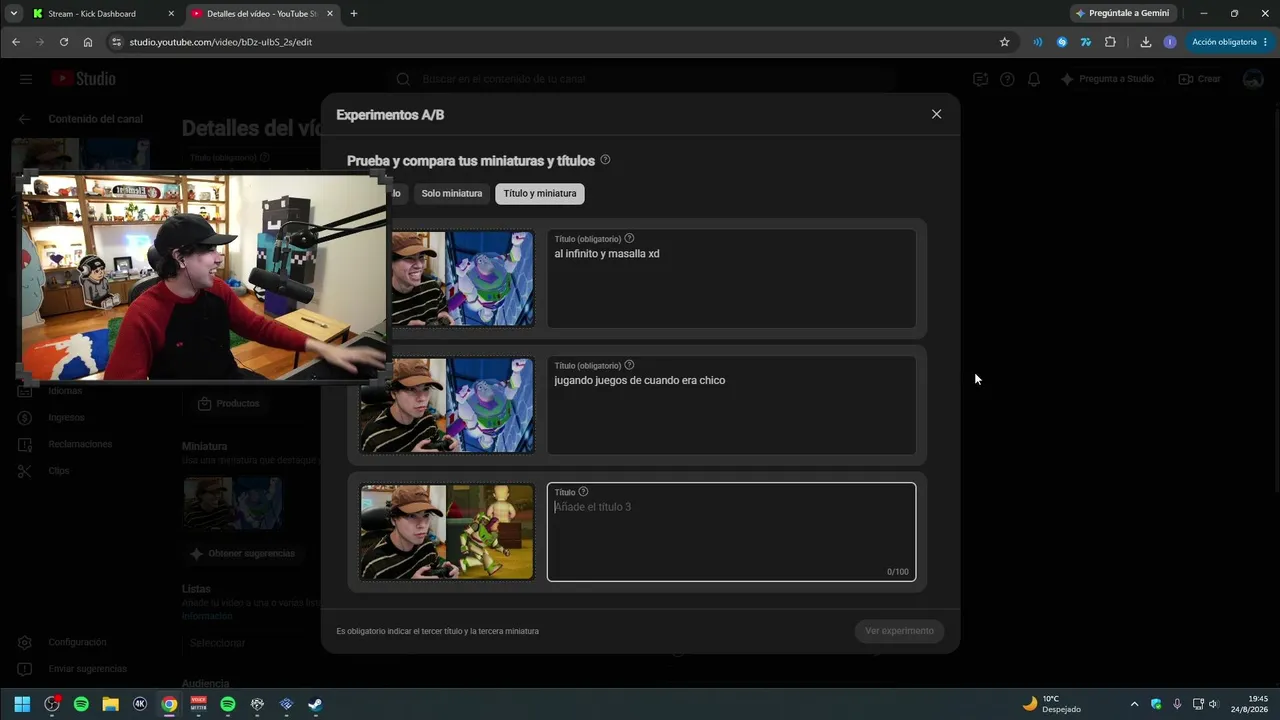Open the Shazam extension
Viewport: 1280px width, 720px height.
tap(1062, 42)
